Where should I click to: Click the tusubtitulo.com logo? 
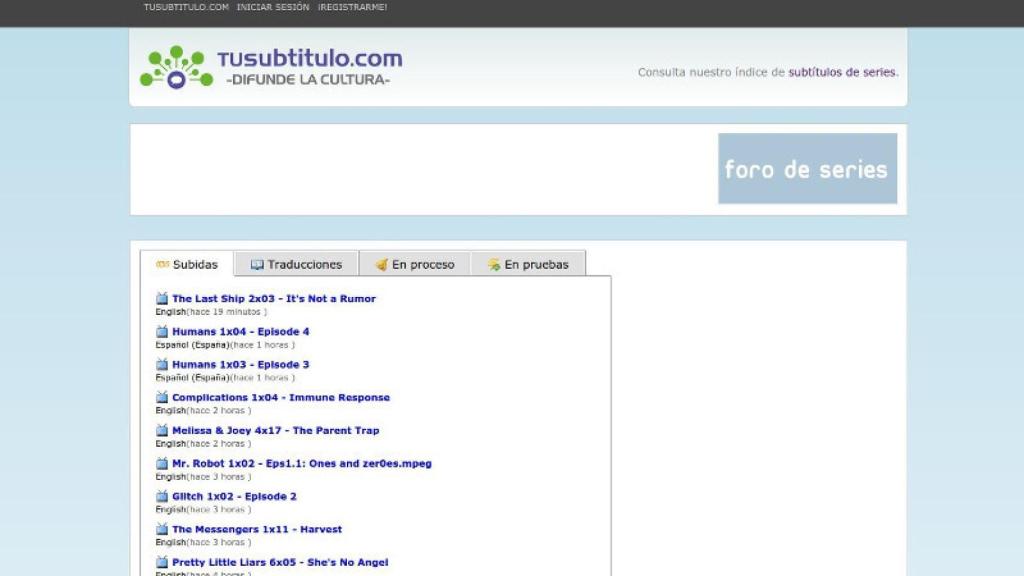pyautogui.click(x=271, y=67)
